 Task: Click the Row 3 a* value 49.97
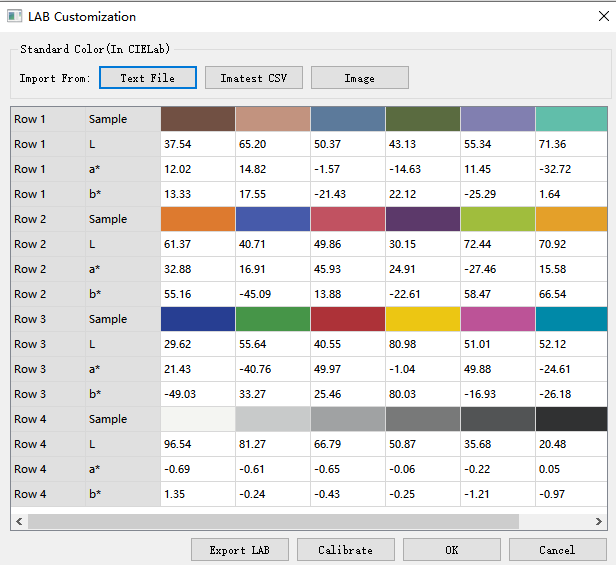(x=347, y=369)
